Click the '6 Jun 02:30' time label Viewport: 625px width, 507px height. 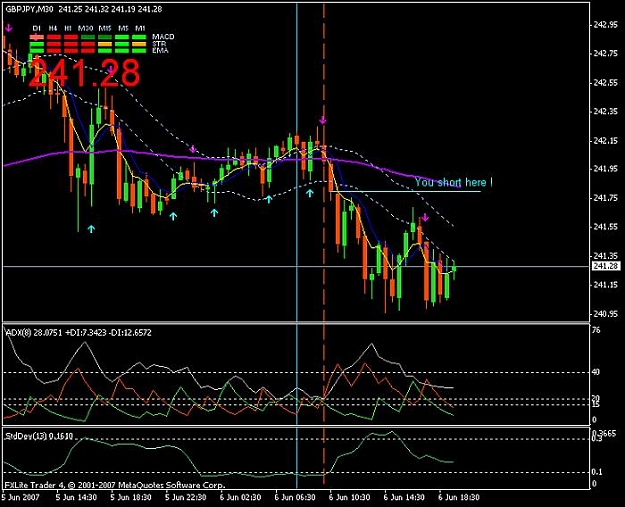[x=240, y=497]
